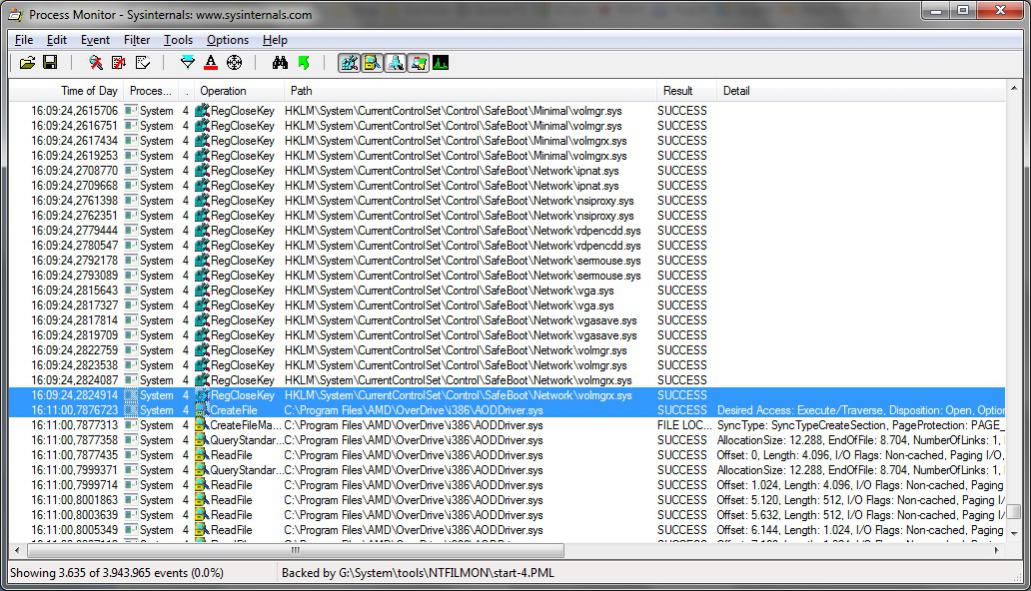The height and width of the screenshot is (591, 1031).
Task: Toggle Show Process and Thread Activity icon
Action: click(418, 63)
